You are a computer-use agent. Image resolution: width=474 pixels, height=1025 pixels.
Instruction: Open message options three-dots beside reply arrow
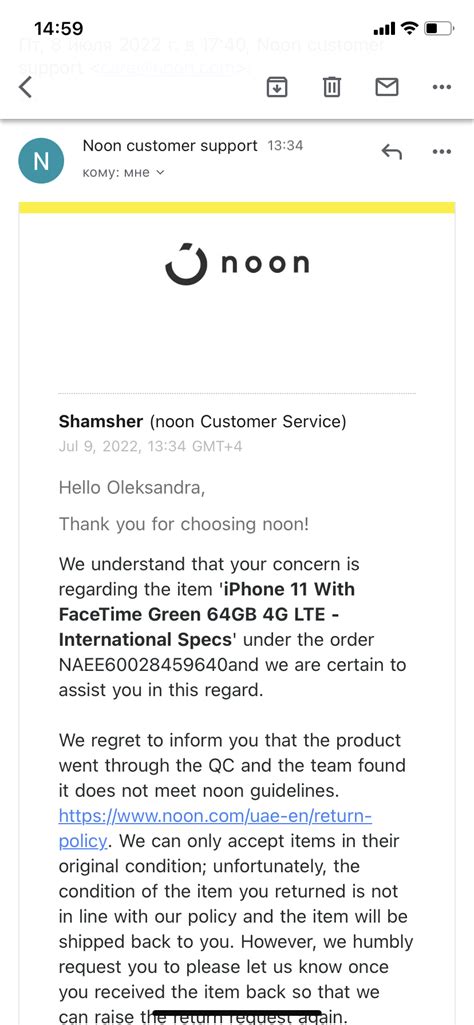coord(442,152)
